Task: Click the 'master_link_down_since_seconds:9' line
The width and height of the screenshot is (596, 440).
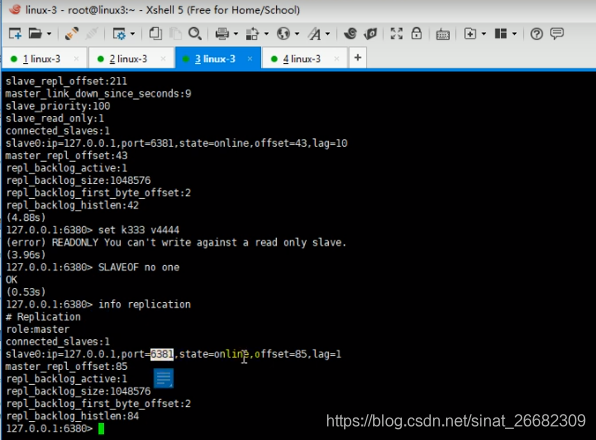Action: pyautogui.click(x=98, y=94)
